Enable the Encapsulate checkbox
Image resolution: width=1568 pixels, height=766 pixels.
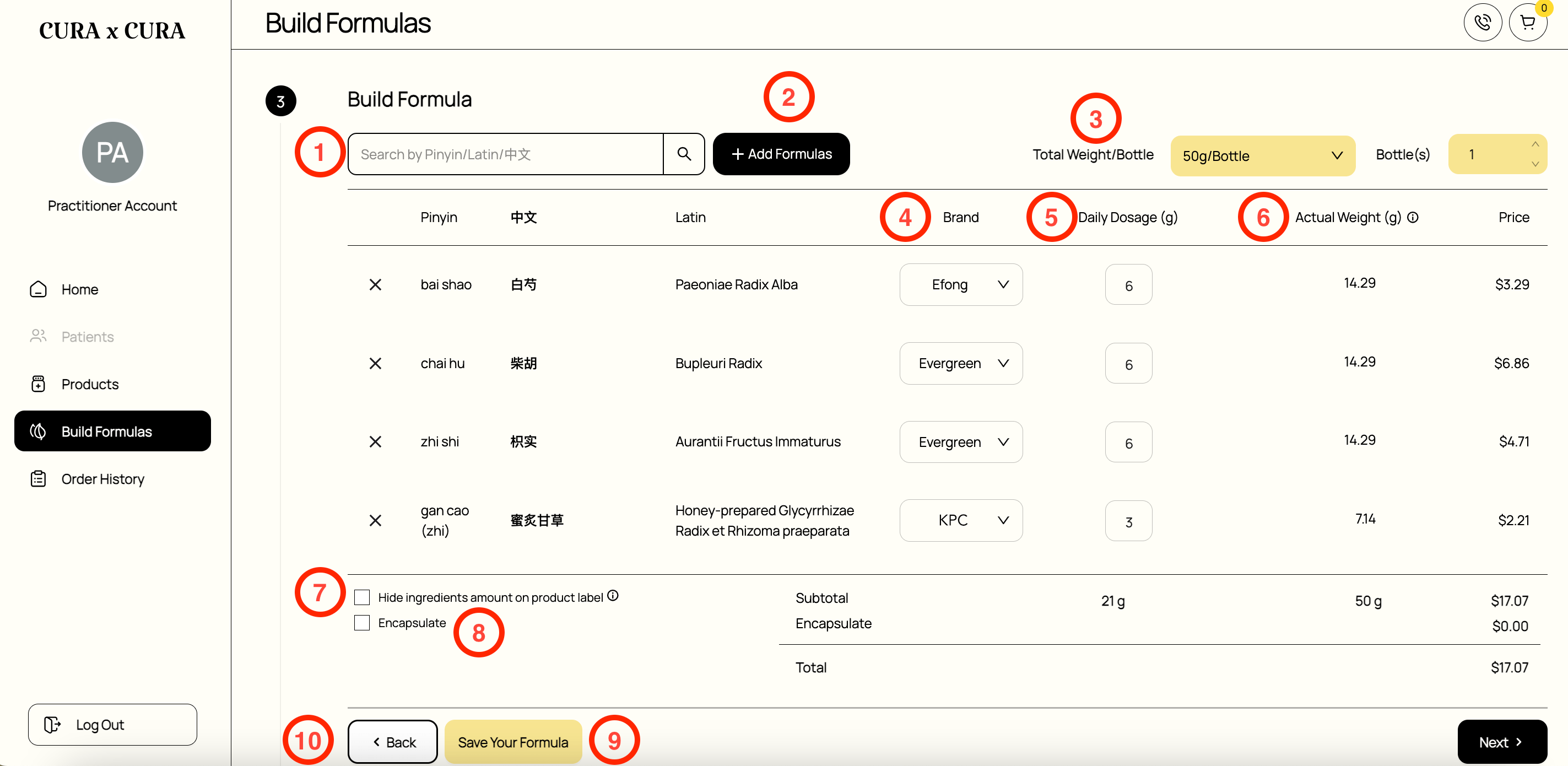coord(362,623)
